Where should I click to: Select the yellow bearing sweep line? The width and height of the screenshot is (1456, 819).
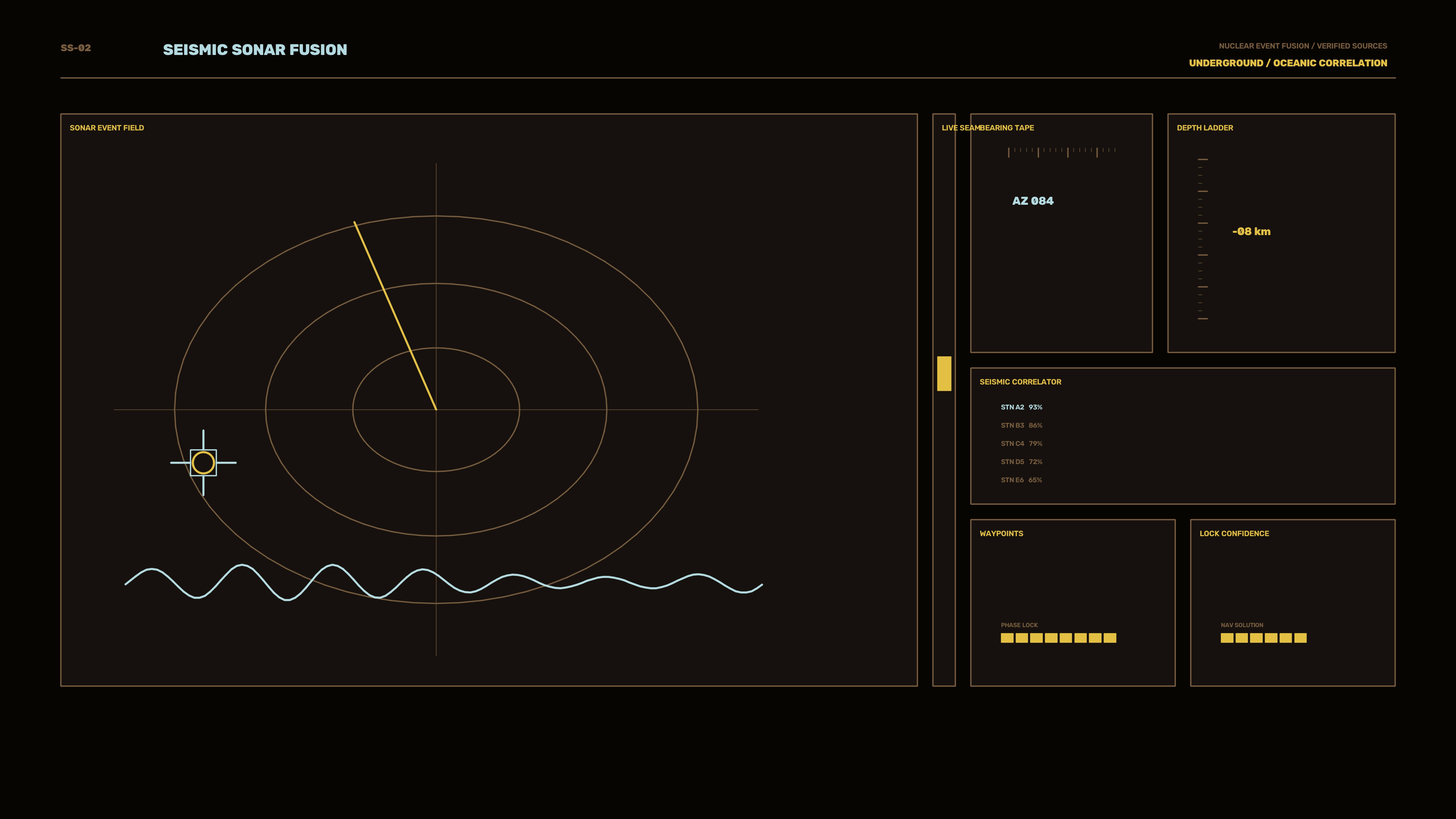tap(395, 315)
